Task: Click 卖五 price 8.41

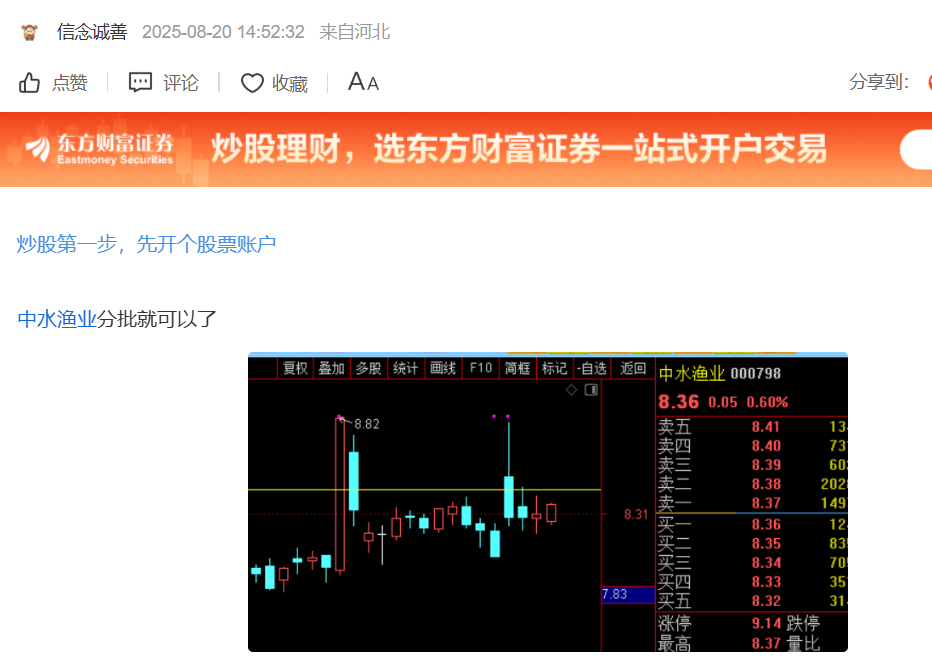Action: (766, 427)
